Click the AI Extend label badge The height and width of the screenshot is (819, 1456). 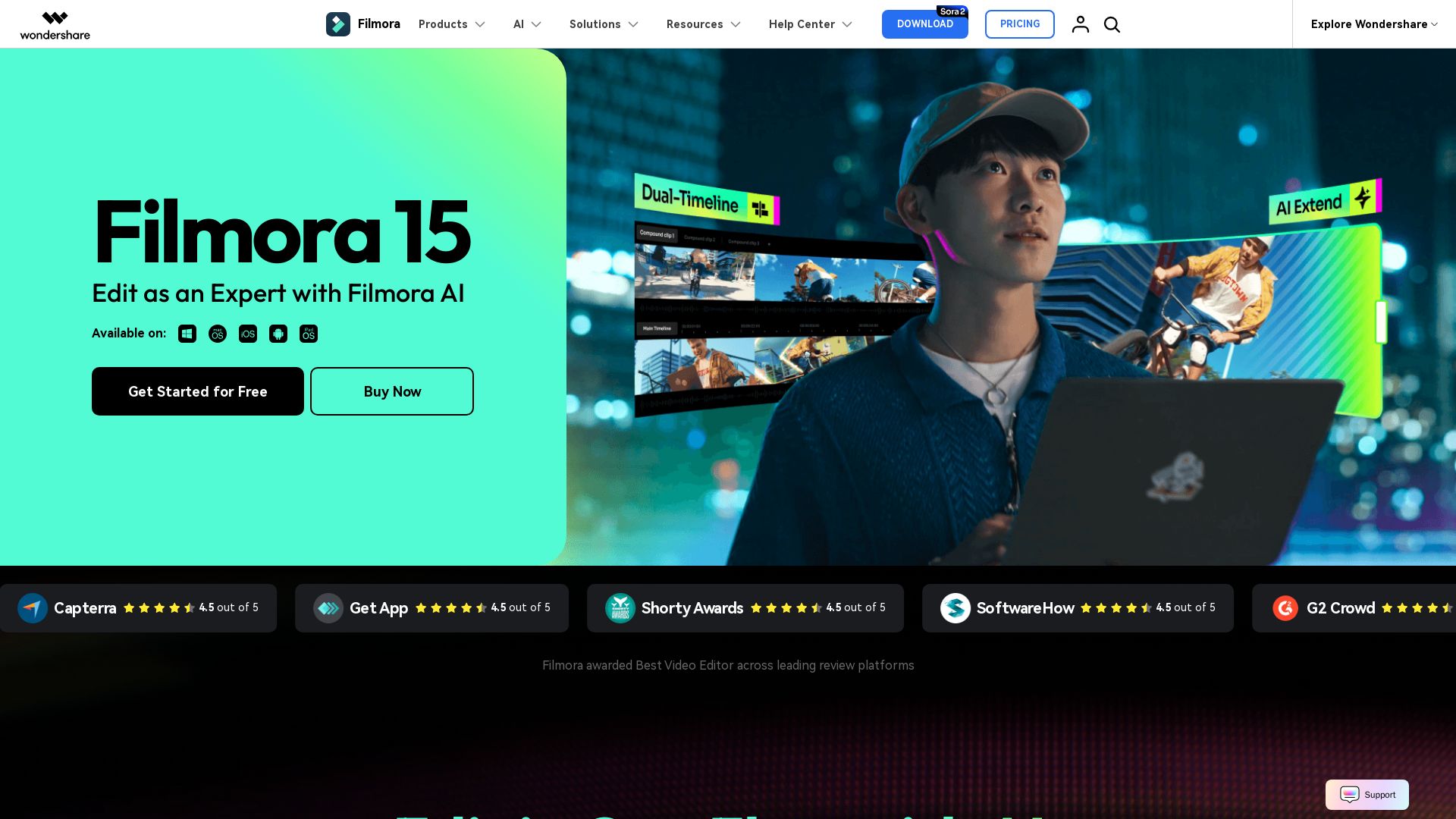(x=1325, y=202)
